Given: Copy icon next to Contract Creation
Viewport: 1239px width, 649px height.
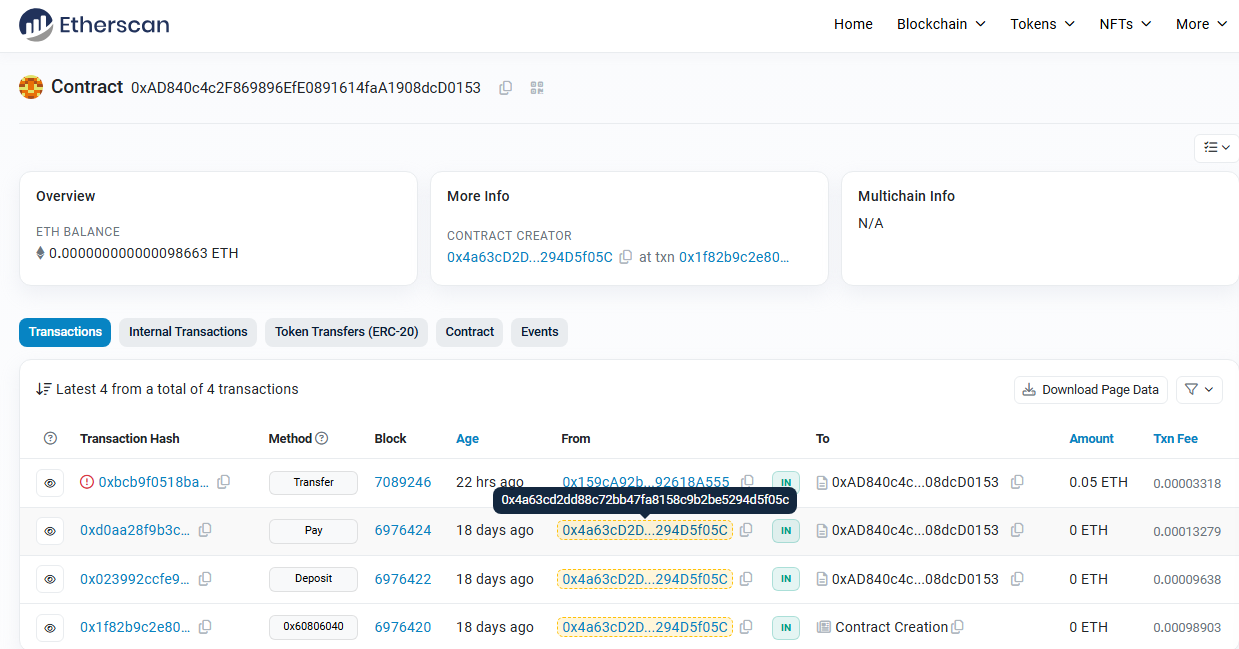Looking at the screenshot, I should (957, 627).
